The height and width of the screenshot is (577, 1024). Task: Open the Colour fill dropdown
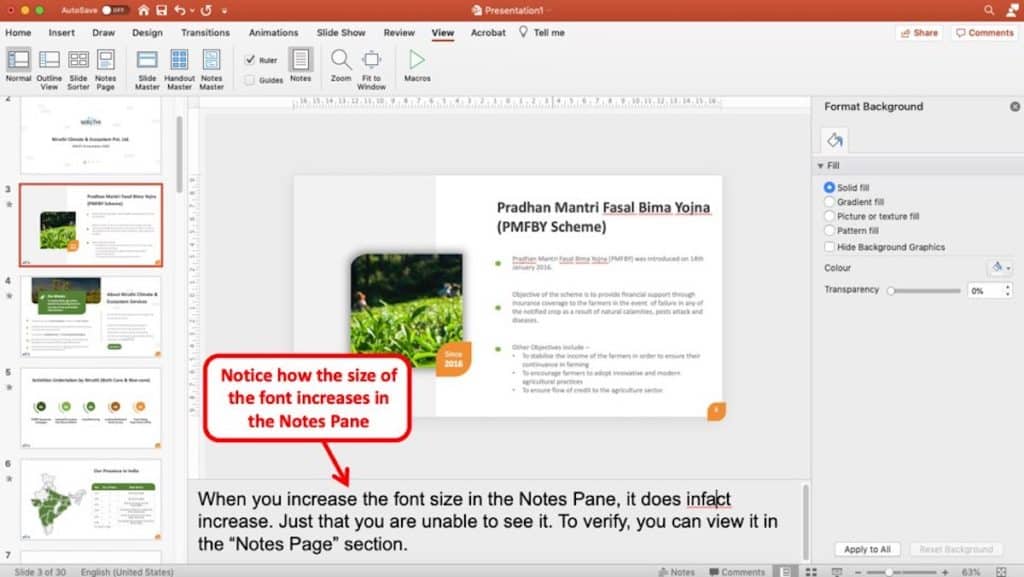tap(1000, 267)
